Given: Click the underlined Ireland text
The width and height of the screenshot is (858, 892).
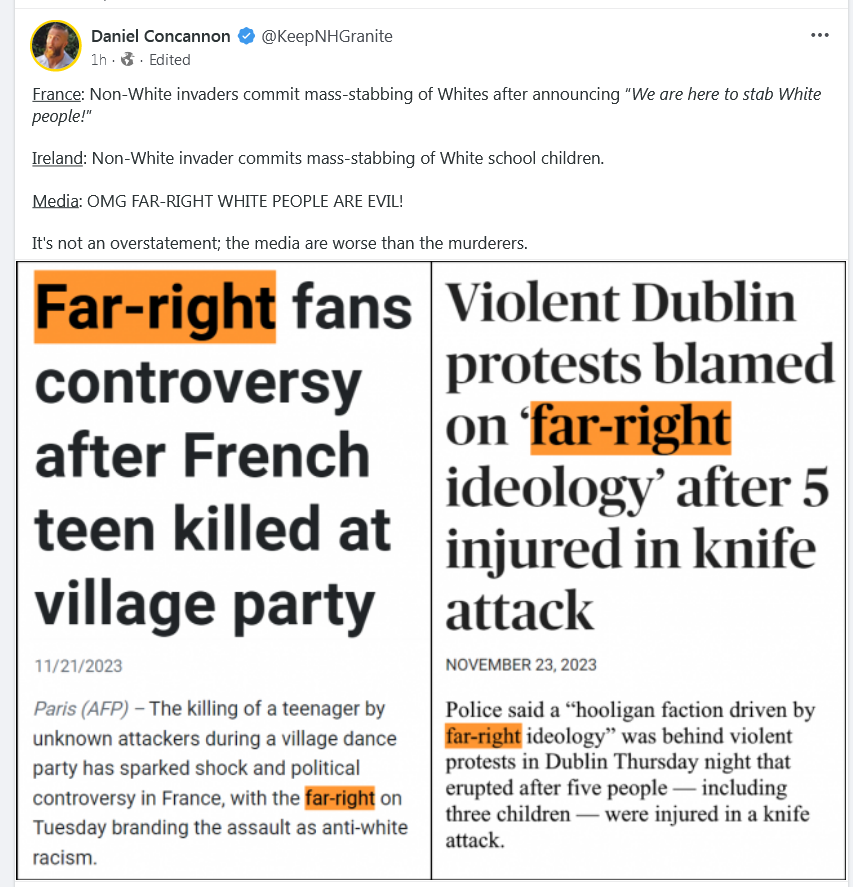Looking at the screenshot, I should [58, 159].
